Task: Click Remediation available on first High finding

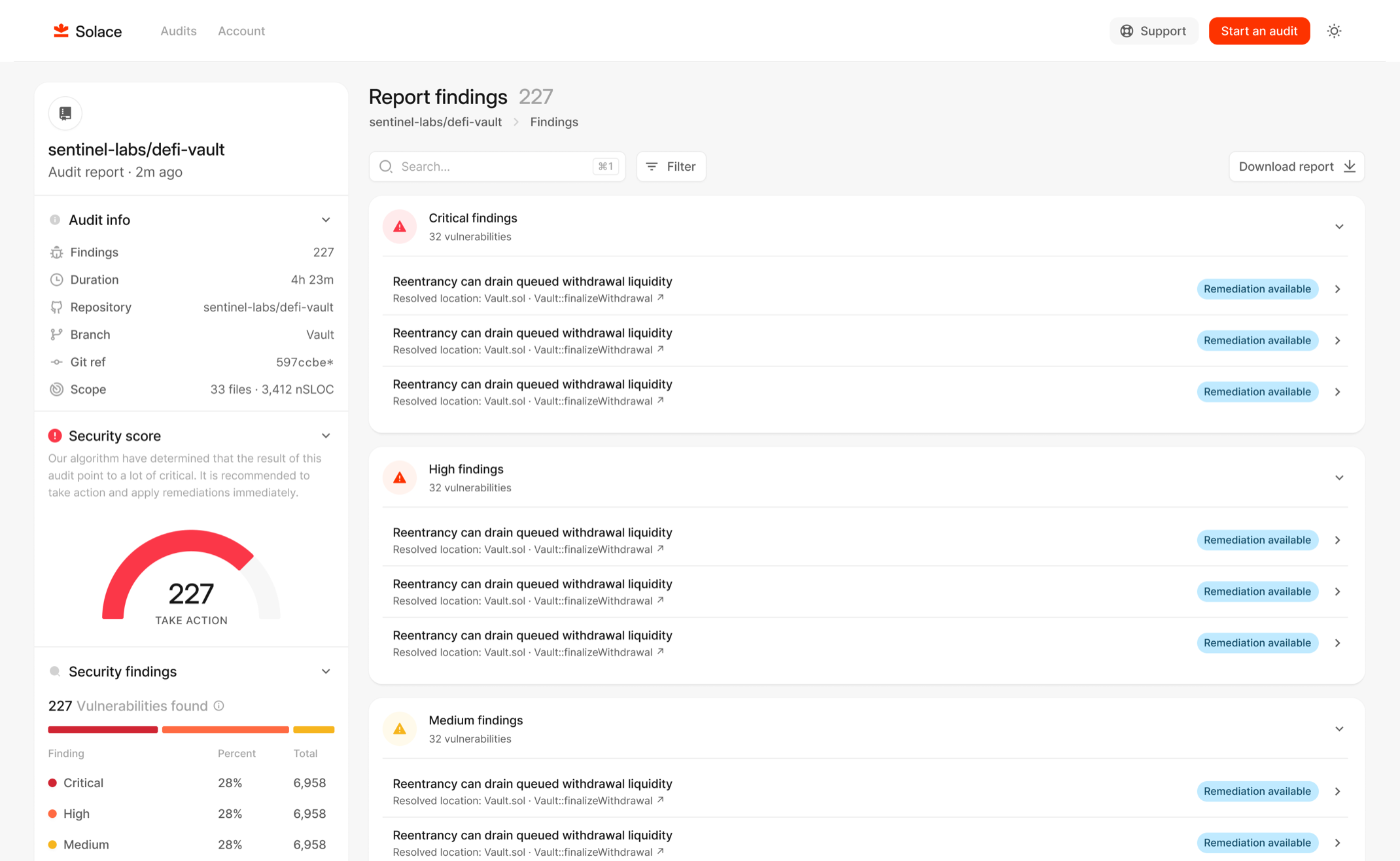Action: click(x=1257, y=540)
